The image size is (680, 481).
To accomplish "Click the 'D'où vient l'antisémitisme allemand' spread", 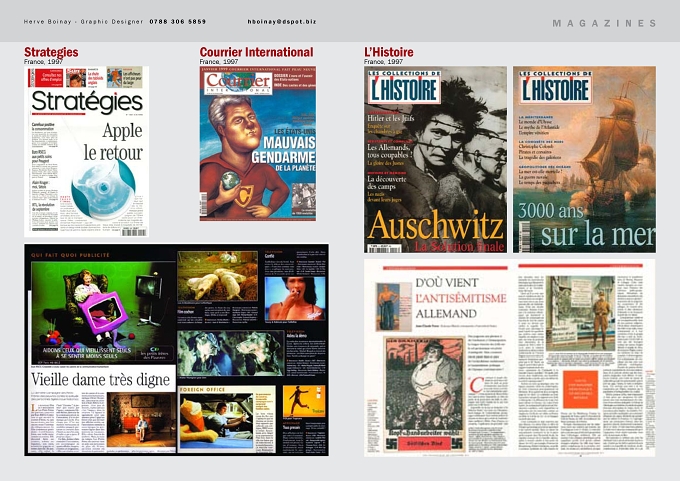I will pos(510,358).
